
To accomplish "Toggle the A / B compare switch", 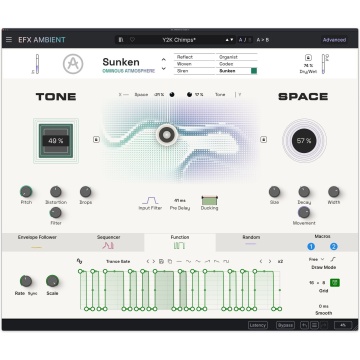I will pyautogui.click(x=245, y=40).
